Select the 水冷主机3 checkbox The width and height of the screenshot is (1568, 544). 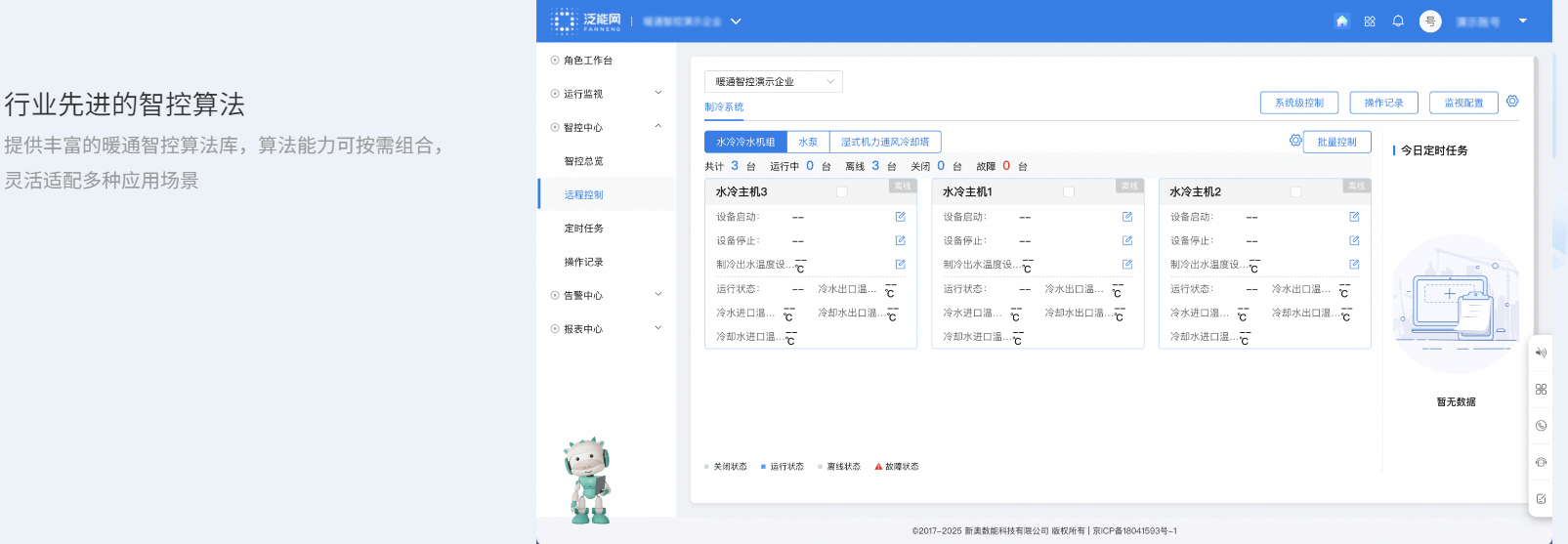(x=842, y=192)
